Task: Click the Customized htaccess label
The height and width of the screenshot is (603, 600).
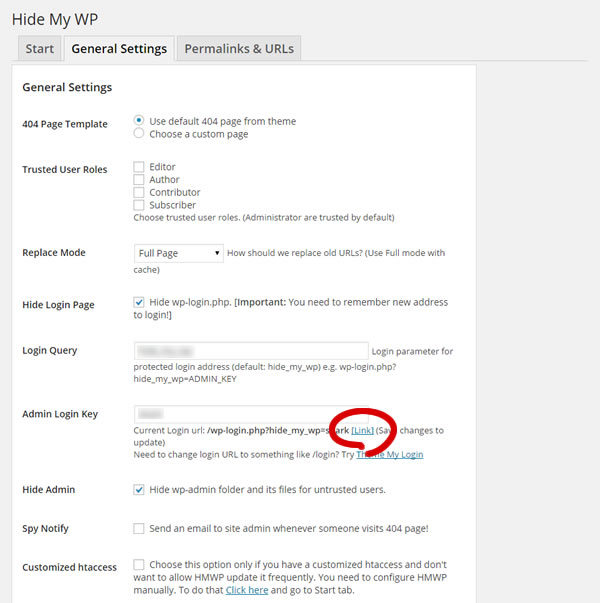Action: tap(69, 567)
